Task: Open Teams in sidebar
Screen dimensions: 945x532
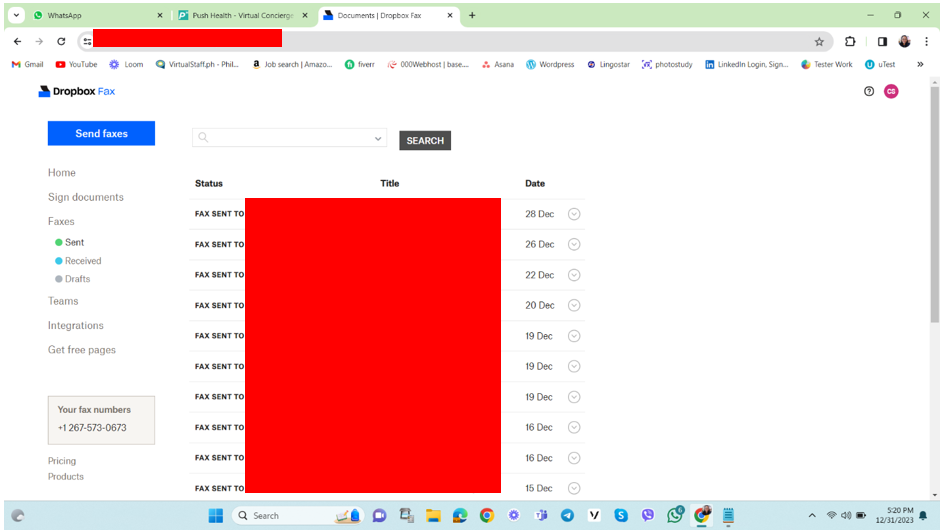Action: click(x=63, y=301)
